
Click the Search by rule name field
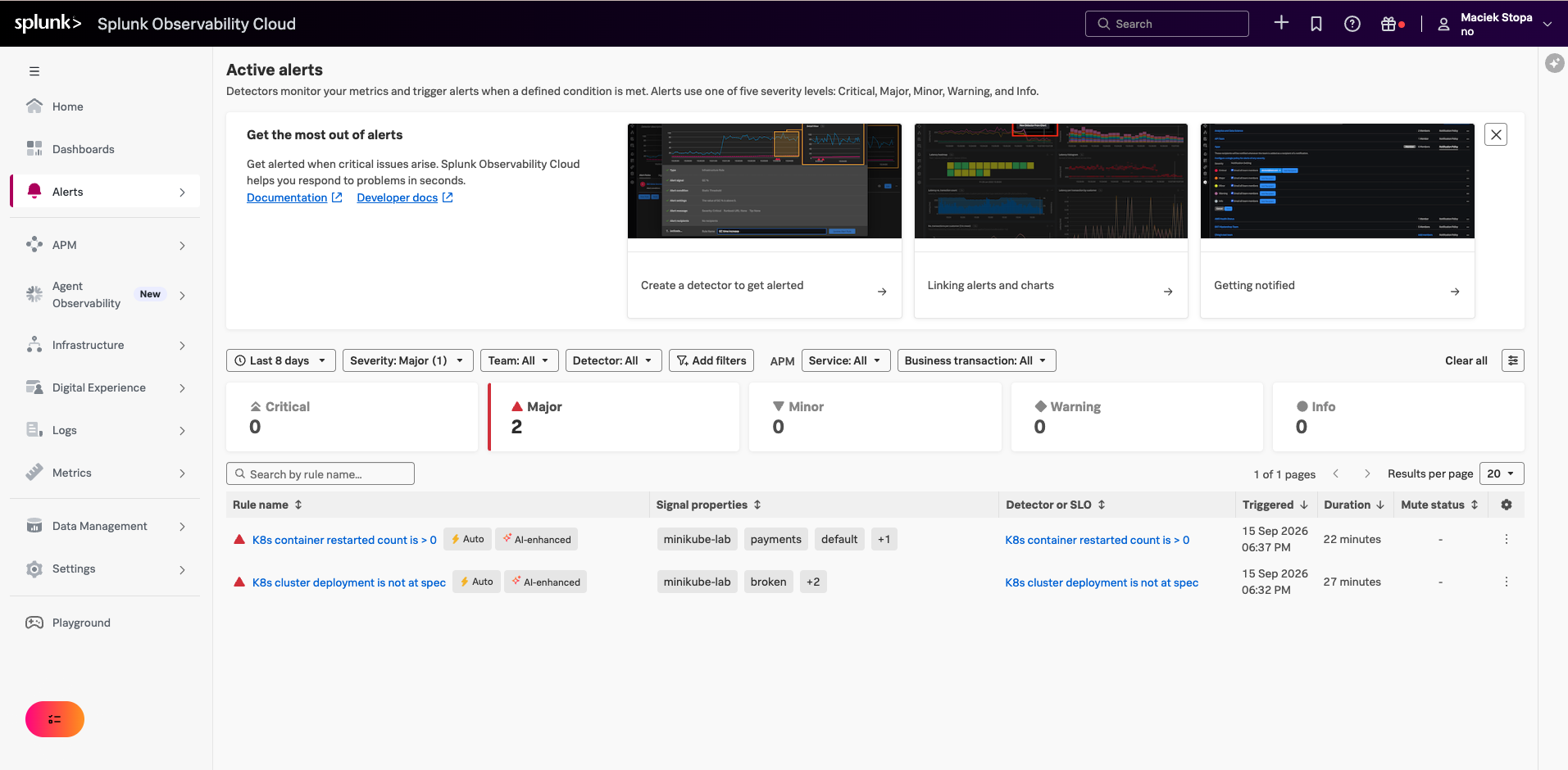click(x=320, y=473)
